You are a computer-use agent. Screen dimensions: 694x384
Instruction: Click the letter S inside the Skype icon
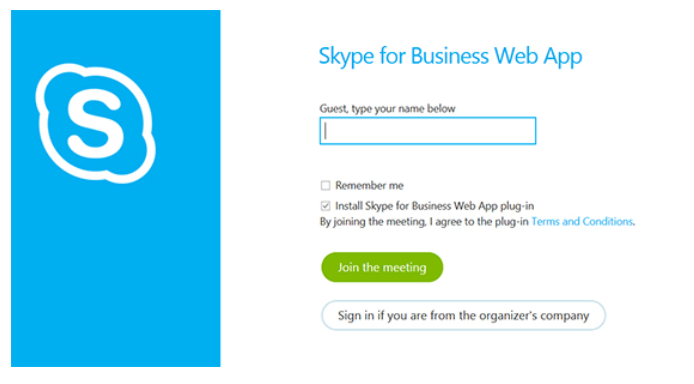click(x=95, y=123)
